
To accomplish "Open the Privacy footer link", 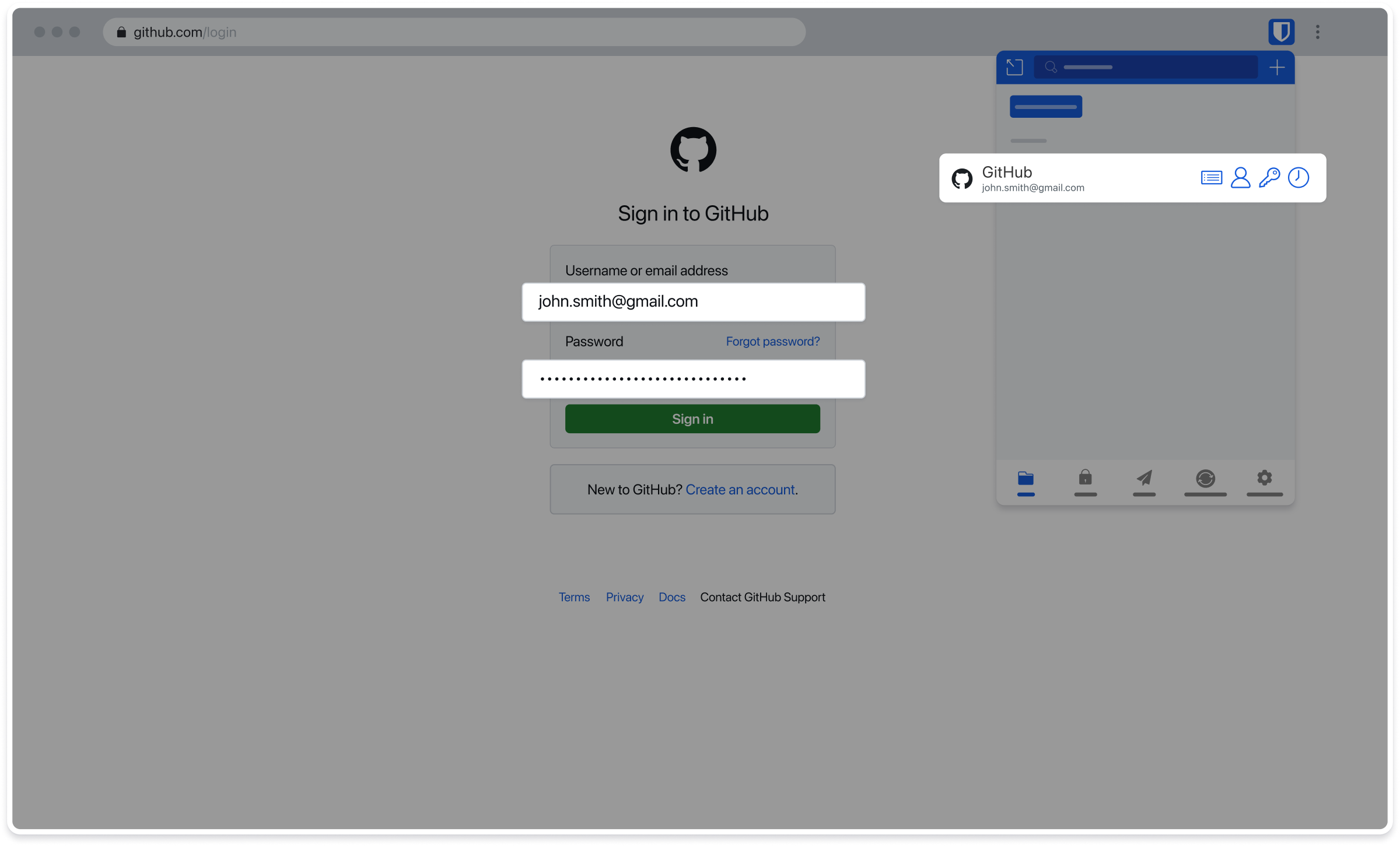I will click(624, 597).
